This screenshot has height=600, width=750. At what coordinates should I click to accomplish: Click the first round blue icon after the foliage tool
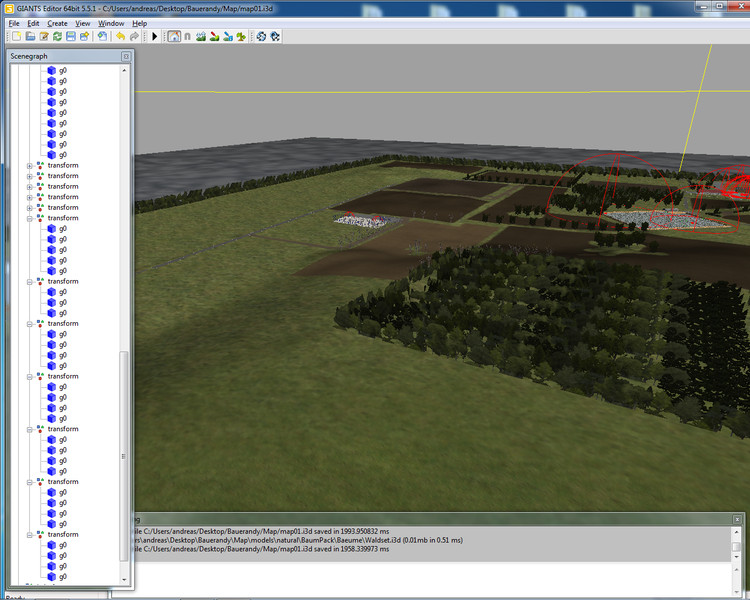click(x=261, y=36)
